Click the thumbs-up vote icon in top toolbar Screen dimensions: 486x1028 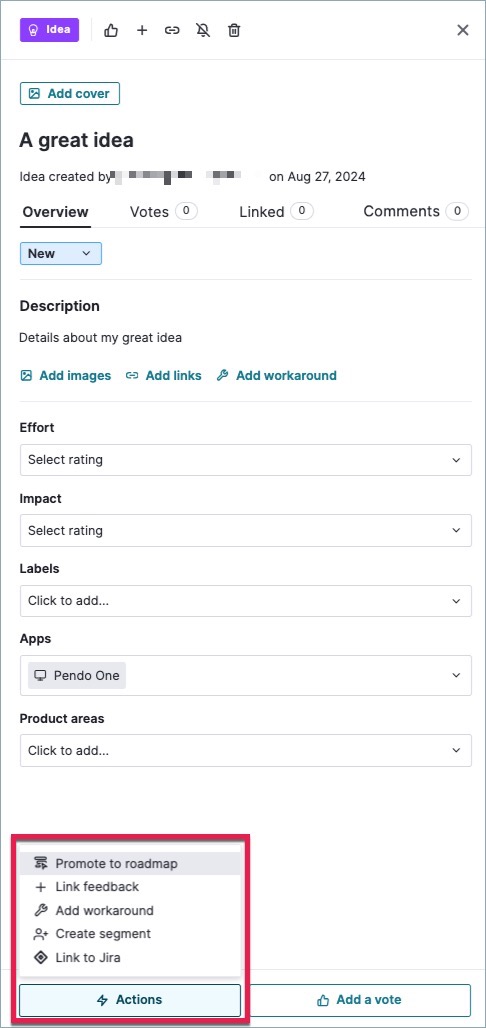click(111, 30)
